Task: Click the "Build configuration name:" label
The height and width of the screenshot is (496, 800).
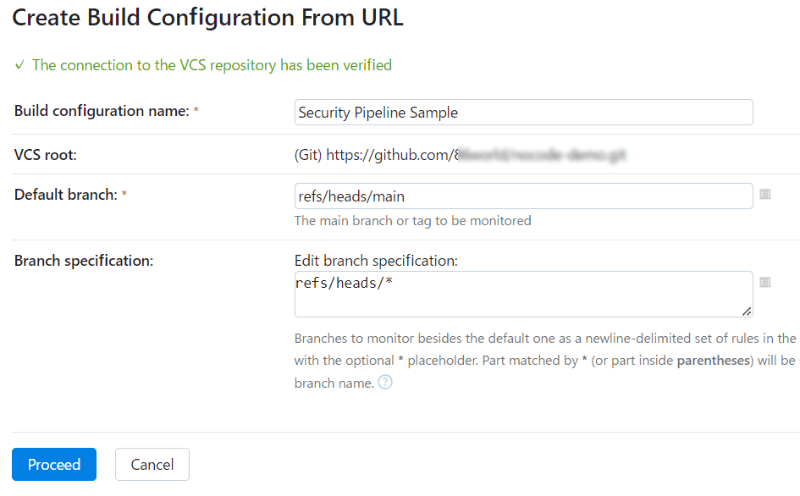Action: click(101, 111)
